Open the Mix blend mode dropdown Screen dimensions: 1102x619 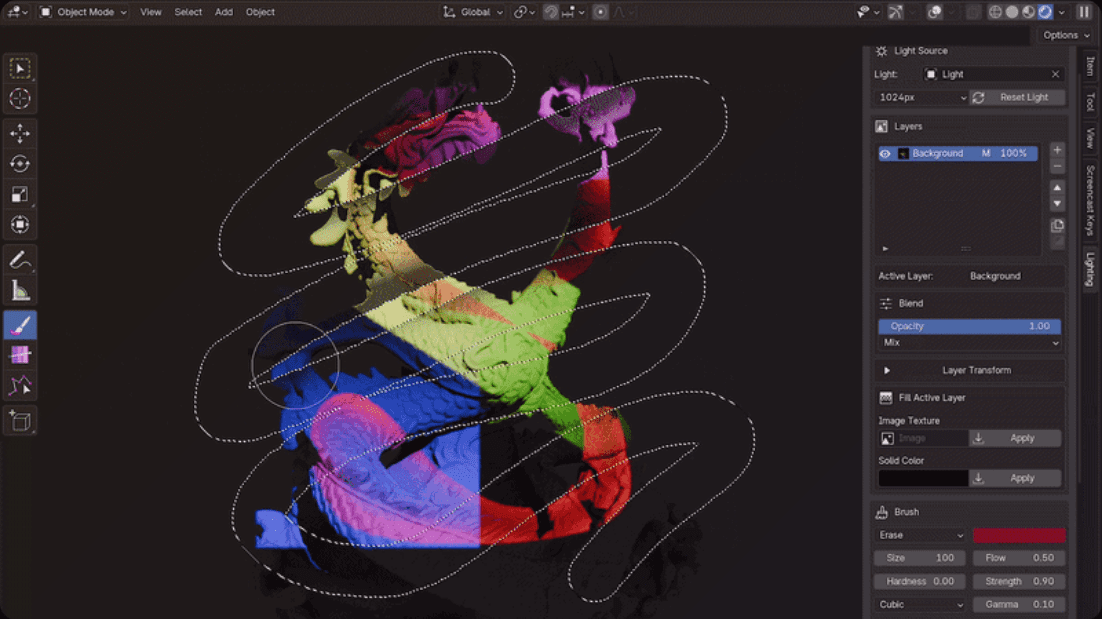(968, 343)
